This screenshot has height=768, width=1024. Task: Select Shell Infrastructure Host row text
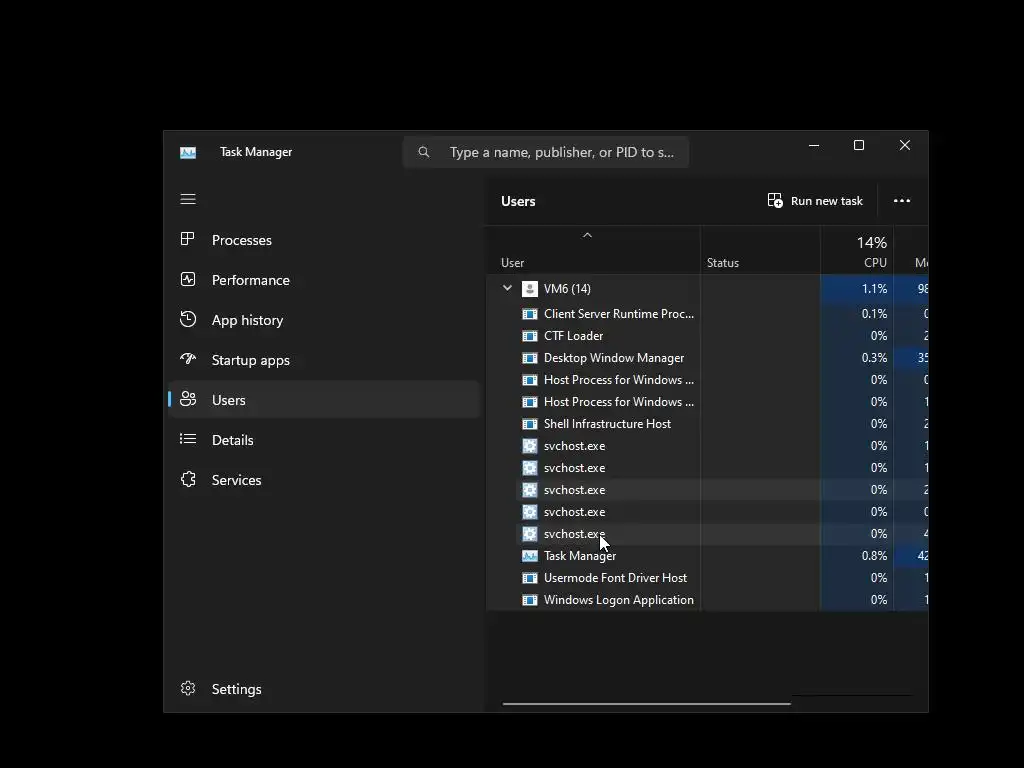(x=607, y=424)
